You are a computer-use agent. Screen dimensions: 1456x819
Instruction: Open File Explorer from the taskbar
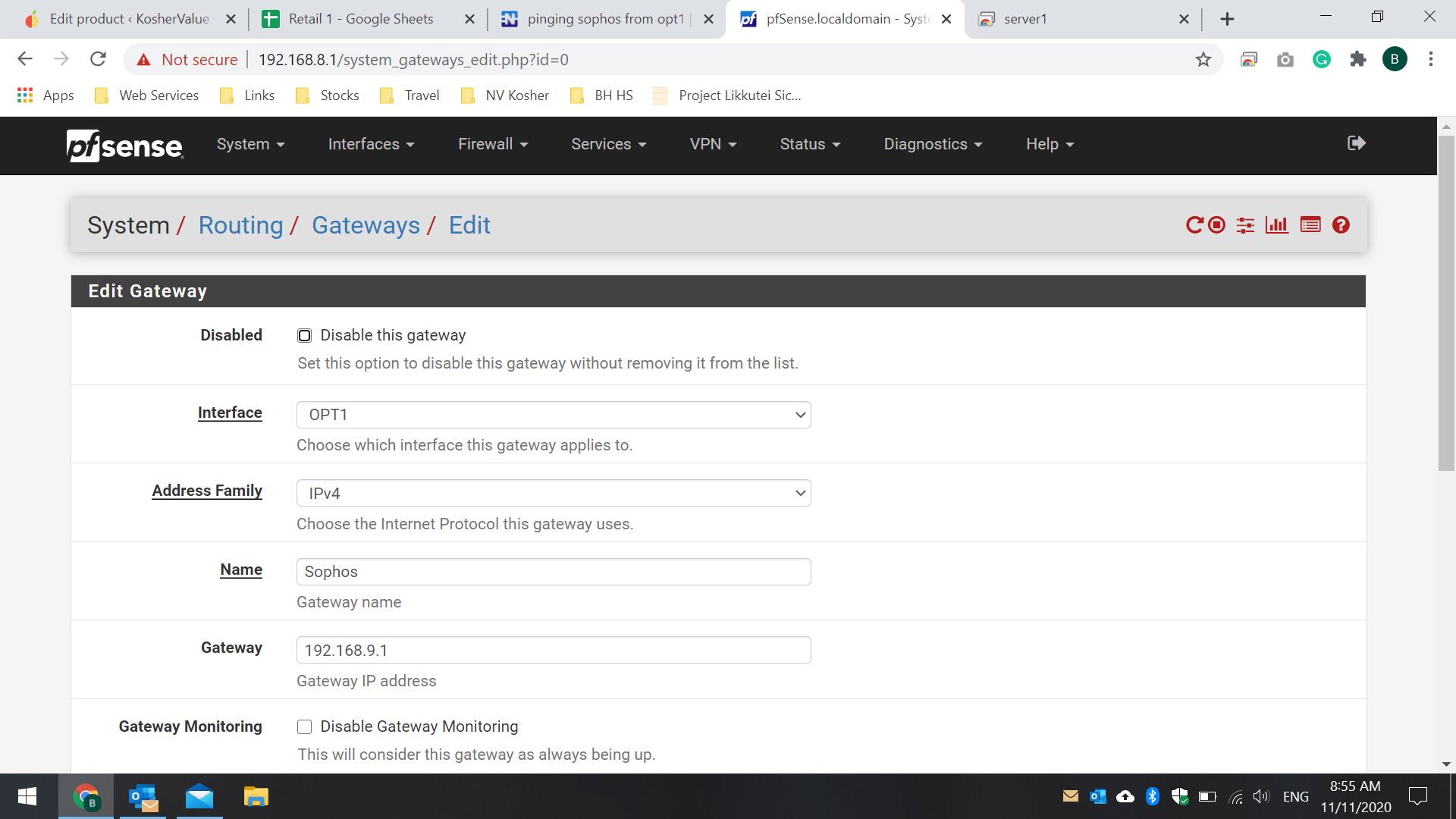[x=256, y=796]
